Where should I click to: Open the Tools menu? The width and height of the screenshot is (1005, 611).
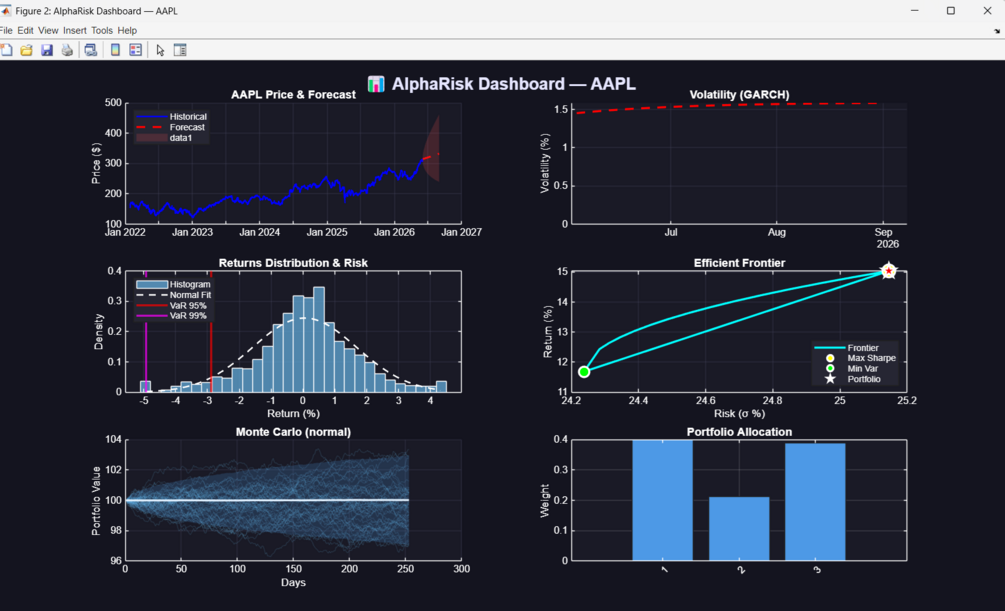click(x=101, y=30)
